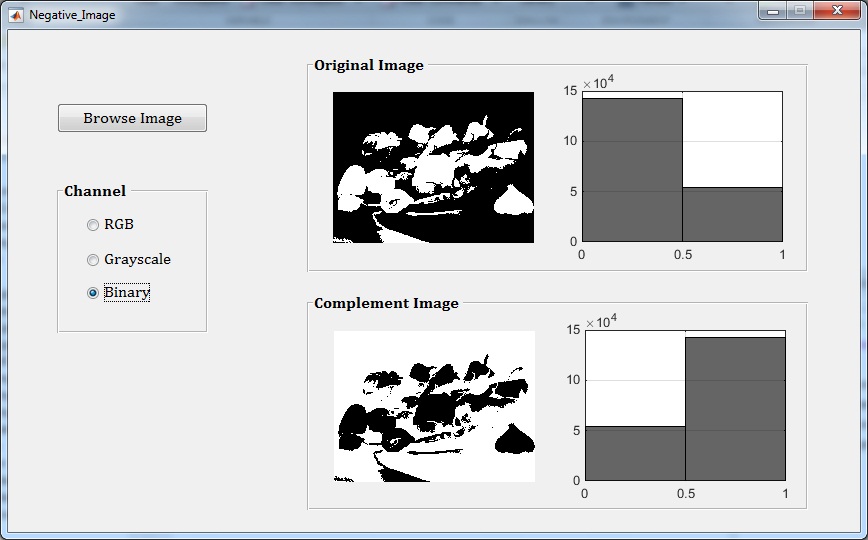Click the Original Image panel title
Image resolution: width=868 pixels, height=540 pixels.
[369, 66]
